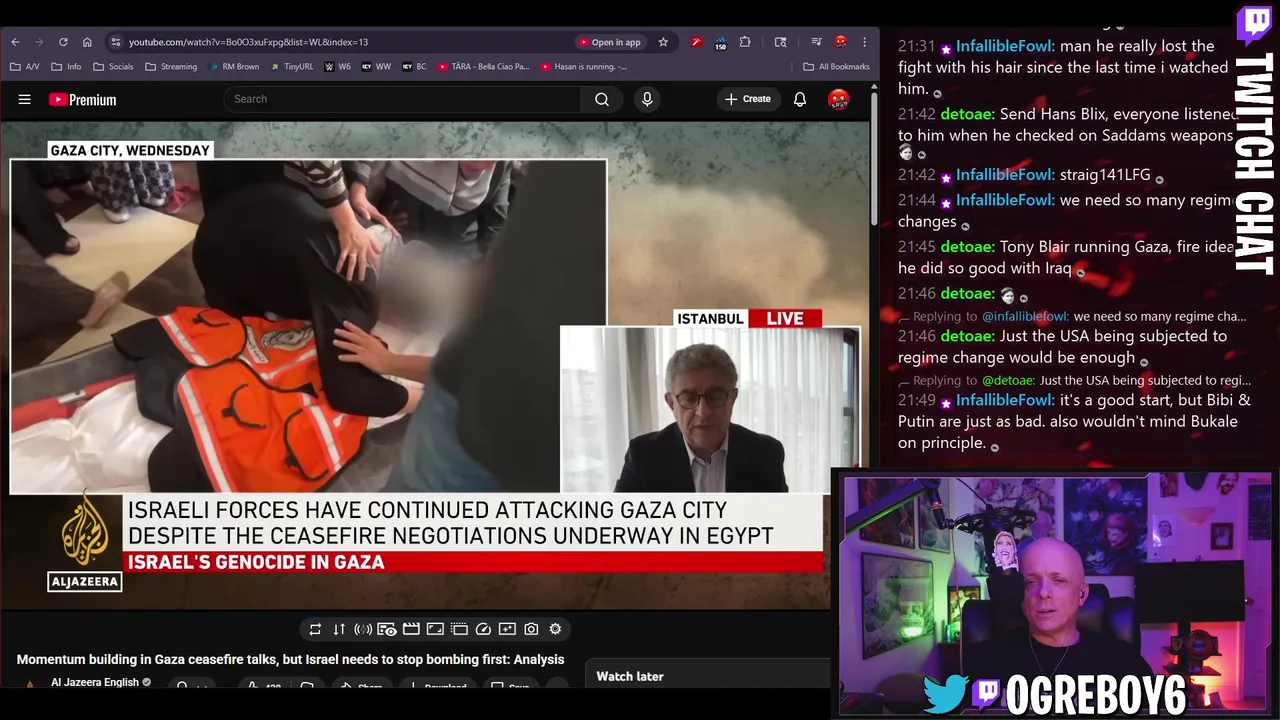
Task: Open the TinyURL bookmark
Action: coord(291,67)
